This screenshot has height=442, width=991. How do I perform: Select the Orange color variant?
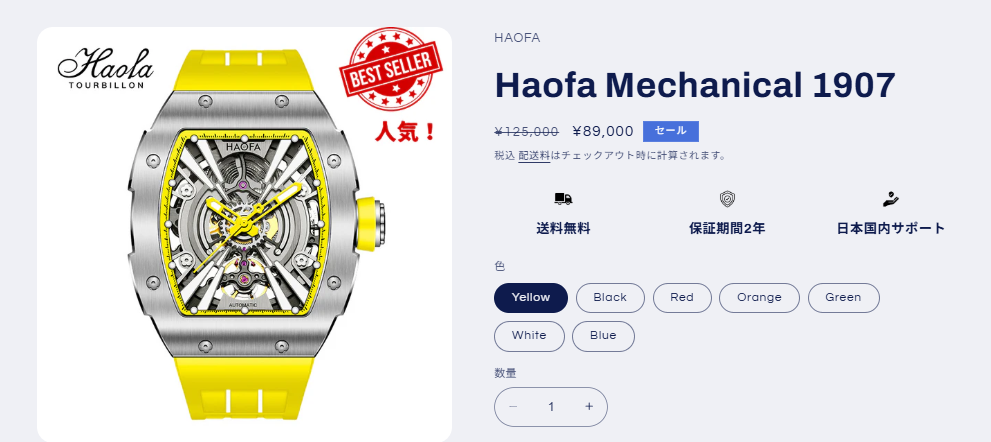click(759, 298)
